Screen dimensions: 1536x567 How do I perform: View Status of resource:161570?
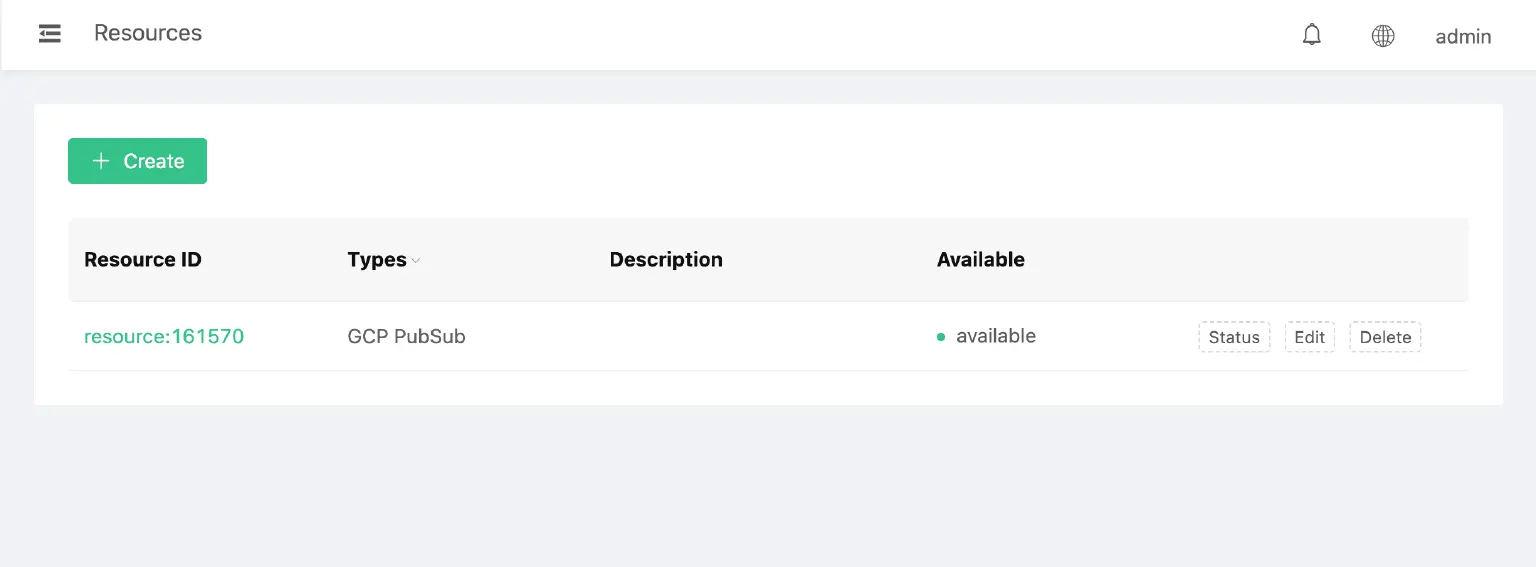pos(1234,337)
